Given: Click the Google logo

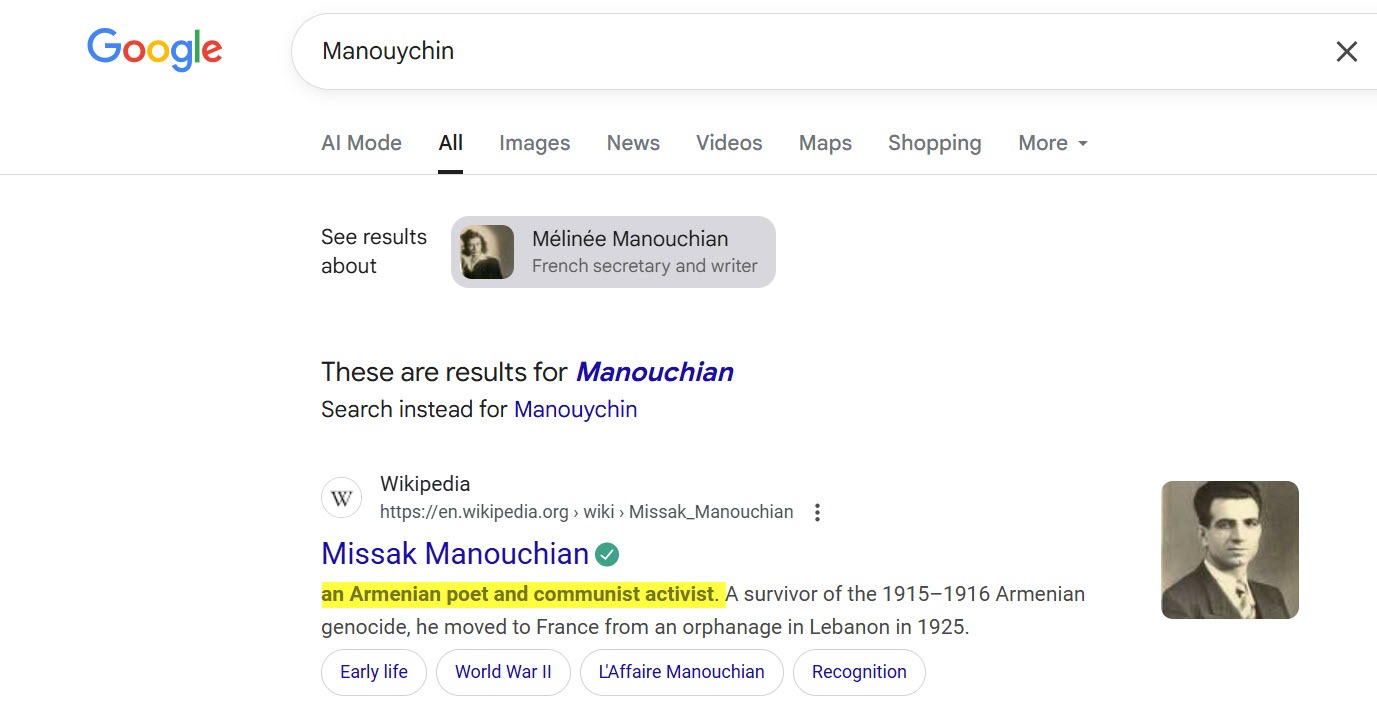Looking at the screenshot, I should pos(154,50).
